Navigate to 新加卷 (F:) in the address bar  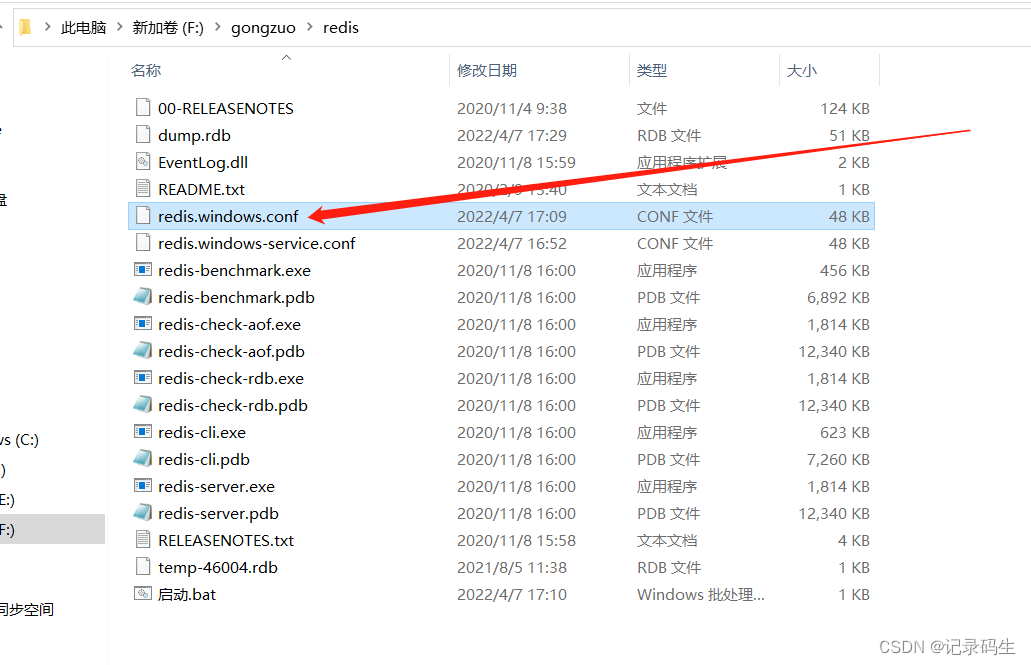[x=168, y=28]
